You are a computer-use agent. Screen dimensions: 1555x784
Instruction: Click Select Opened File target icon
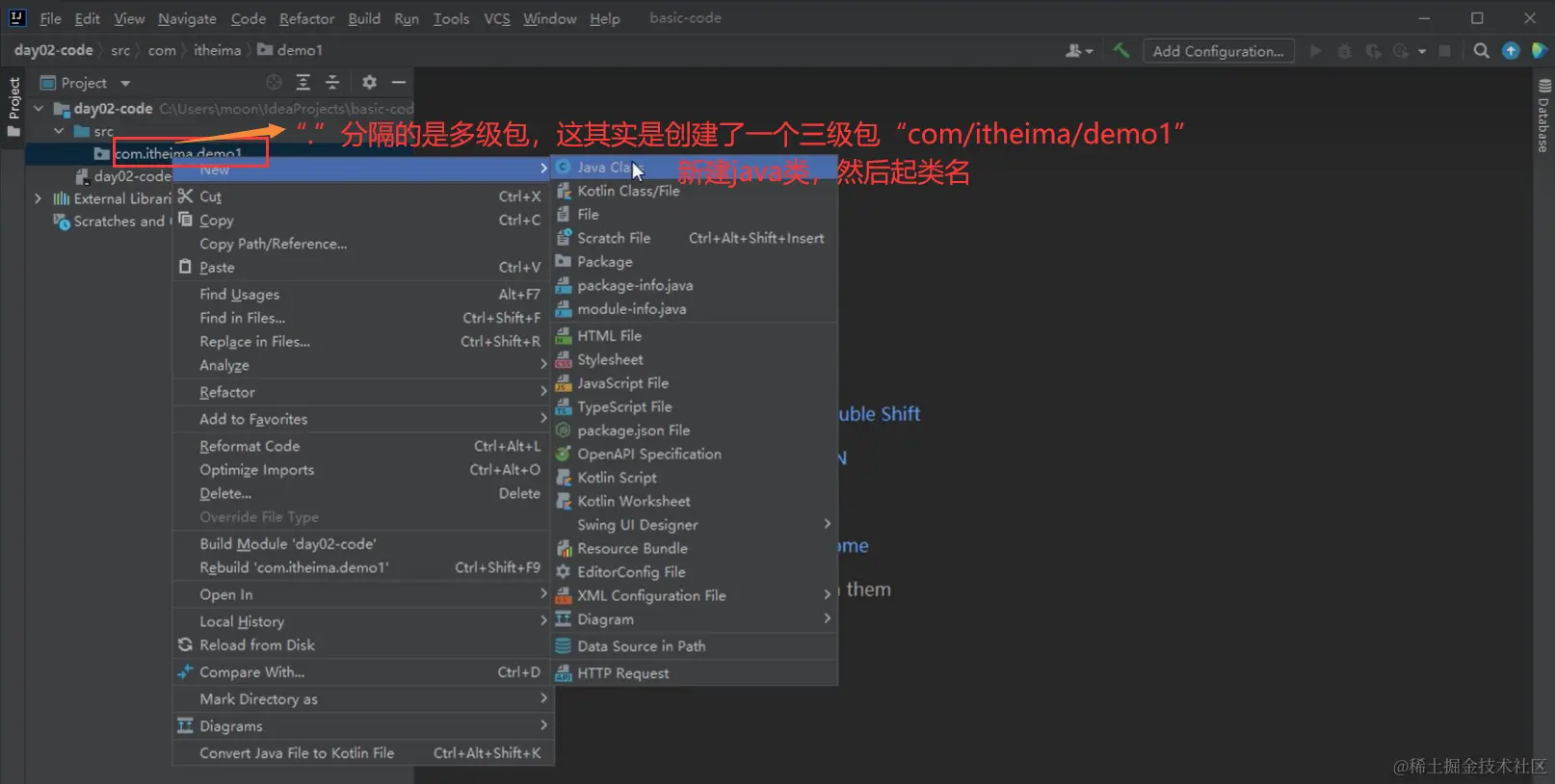(274, 83)
